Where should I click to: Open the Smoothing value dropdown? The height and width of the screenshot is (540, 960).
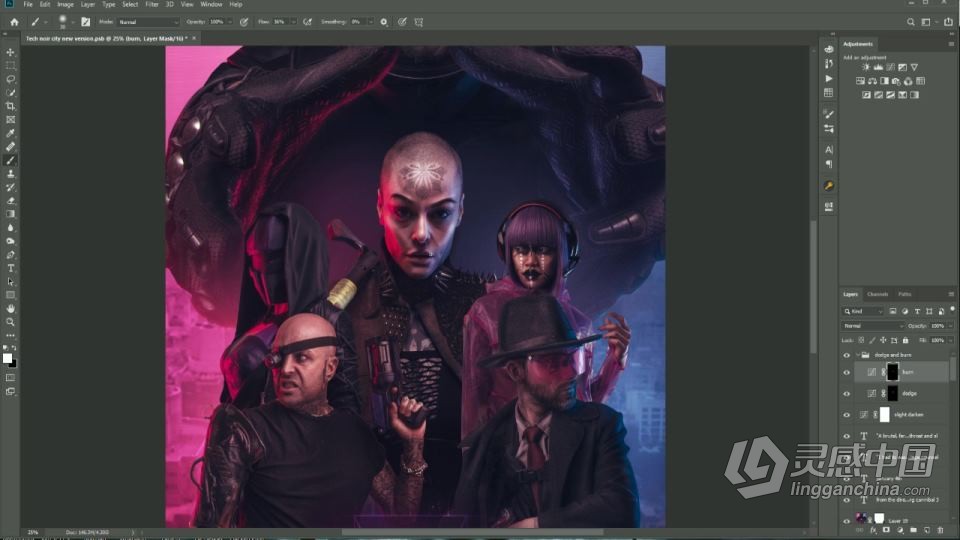pos(370,22)
